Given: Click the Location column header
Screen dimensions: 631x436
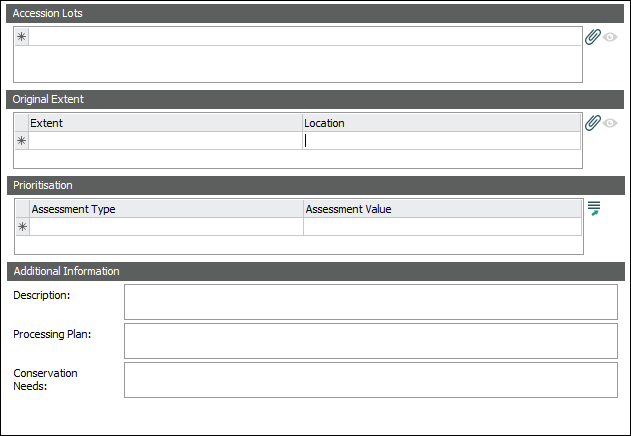Looking at the screenshot, I should click(x=441, y=123).
